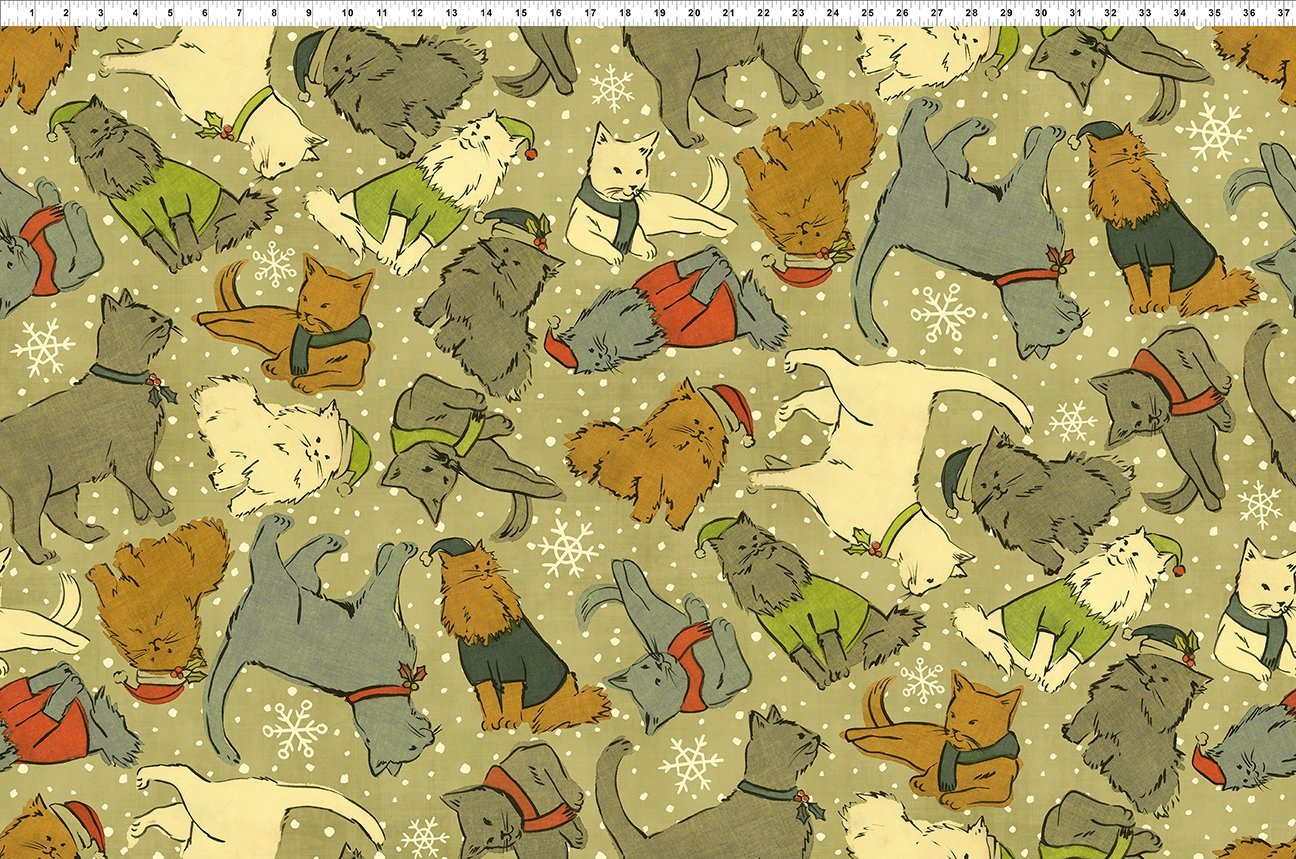Click the 1 inch mark on ruler
Viewport: 1296px width, 859px height.
(x=31, y=13)
